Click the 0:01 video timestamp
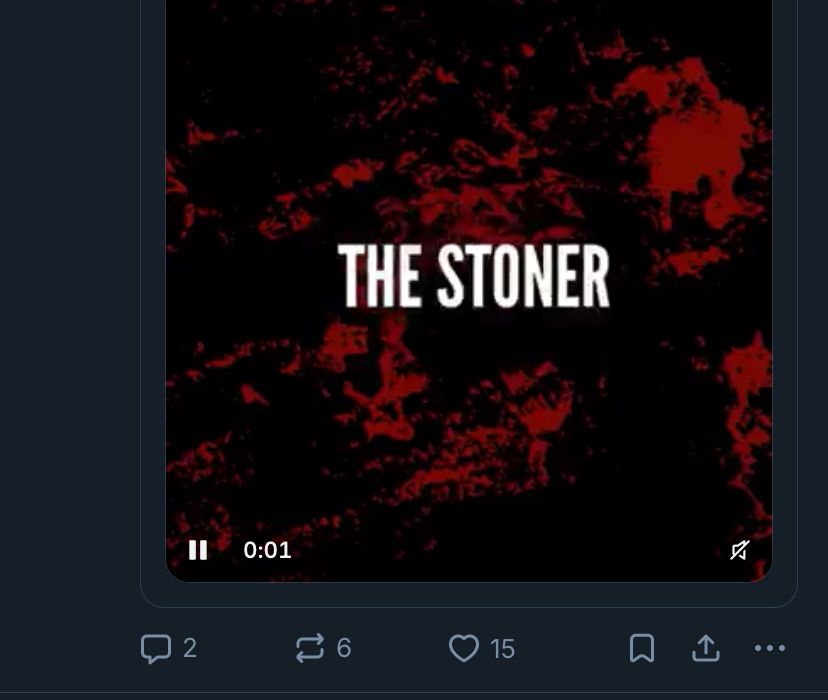828x700 pixels. [x=267, y=549]
